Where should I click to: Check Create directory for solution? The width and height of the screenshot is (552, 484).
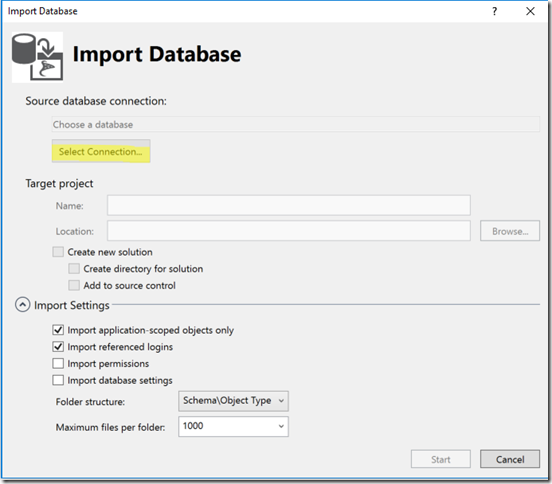(74, 269)
